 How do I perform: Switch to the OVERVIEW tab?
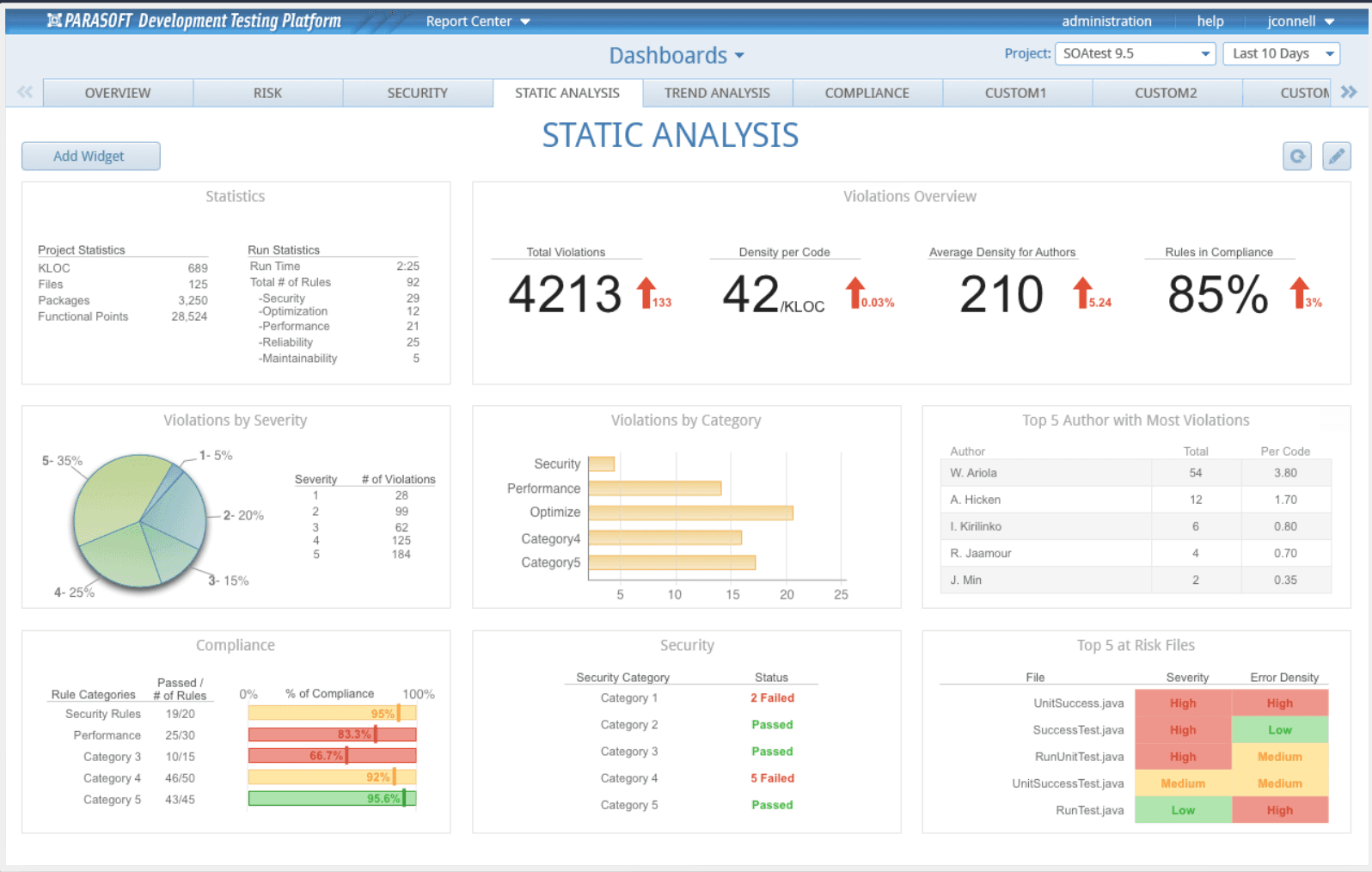[x=118, y=93]
